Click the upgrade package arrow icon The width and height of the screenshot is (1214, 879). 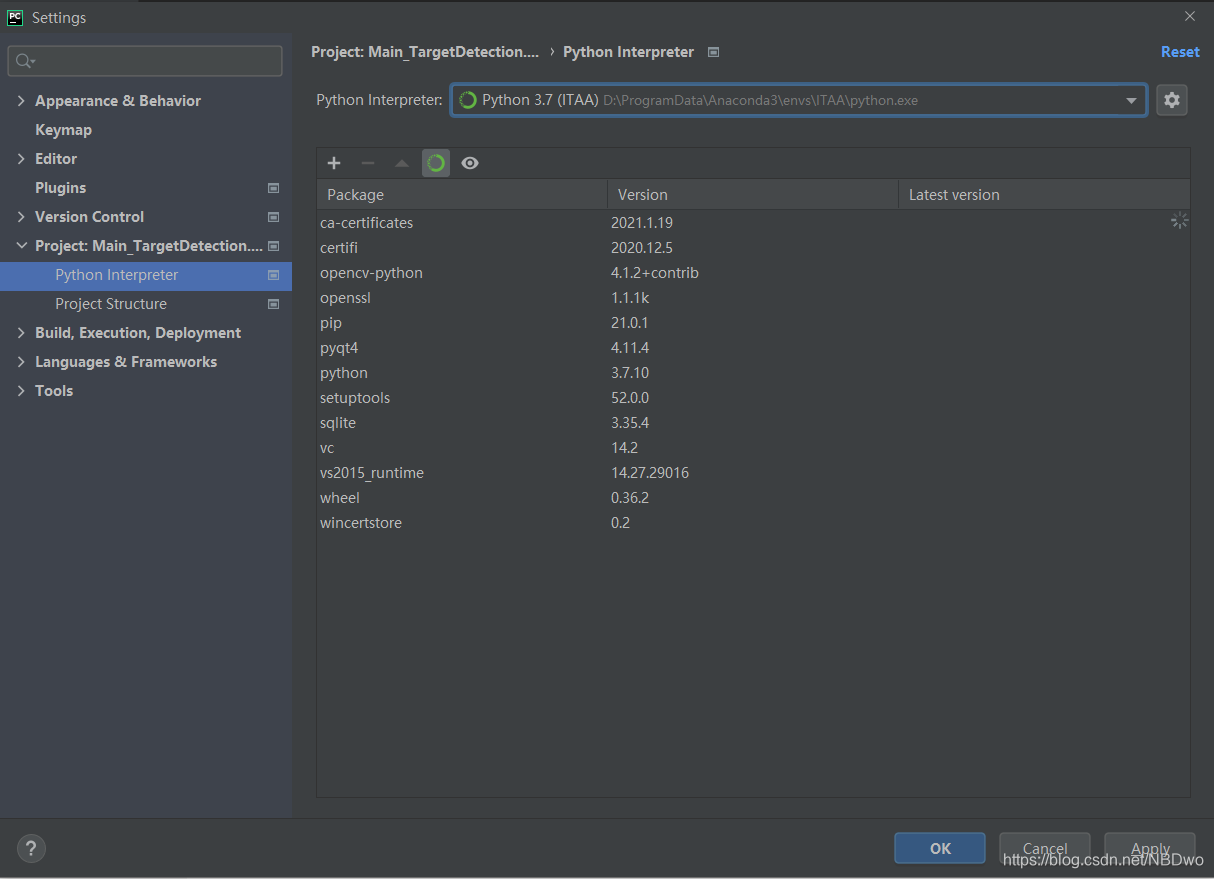(402, 163)
